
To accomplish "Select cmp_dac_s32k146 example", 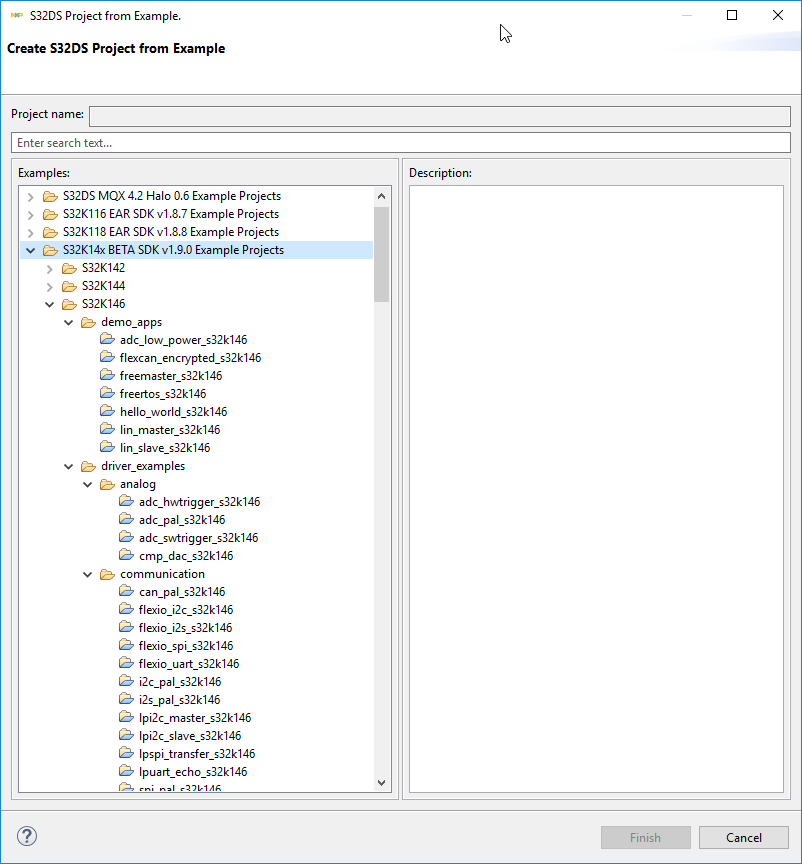I will tap(186, 555).
